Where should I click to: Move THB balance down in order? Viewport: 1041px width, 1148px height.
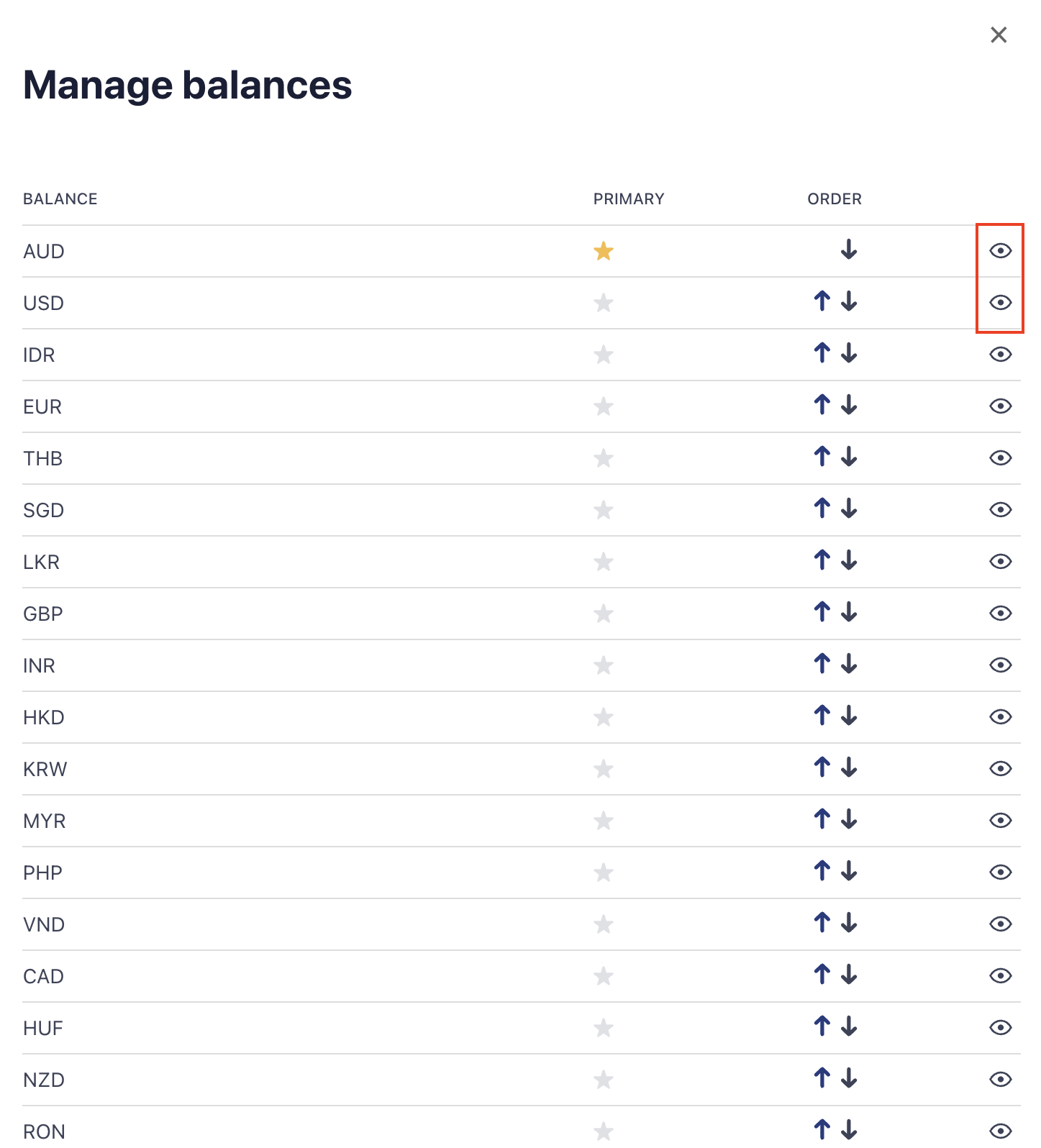coord(849,457)
